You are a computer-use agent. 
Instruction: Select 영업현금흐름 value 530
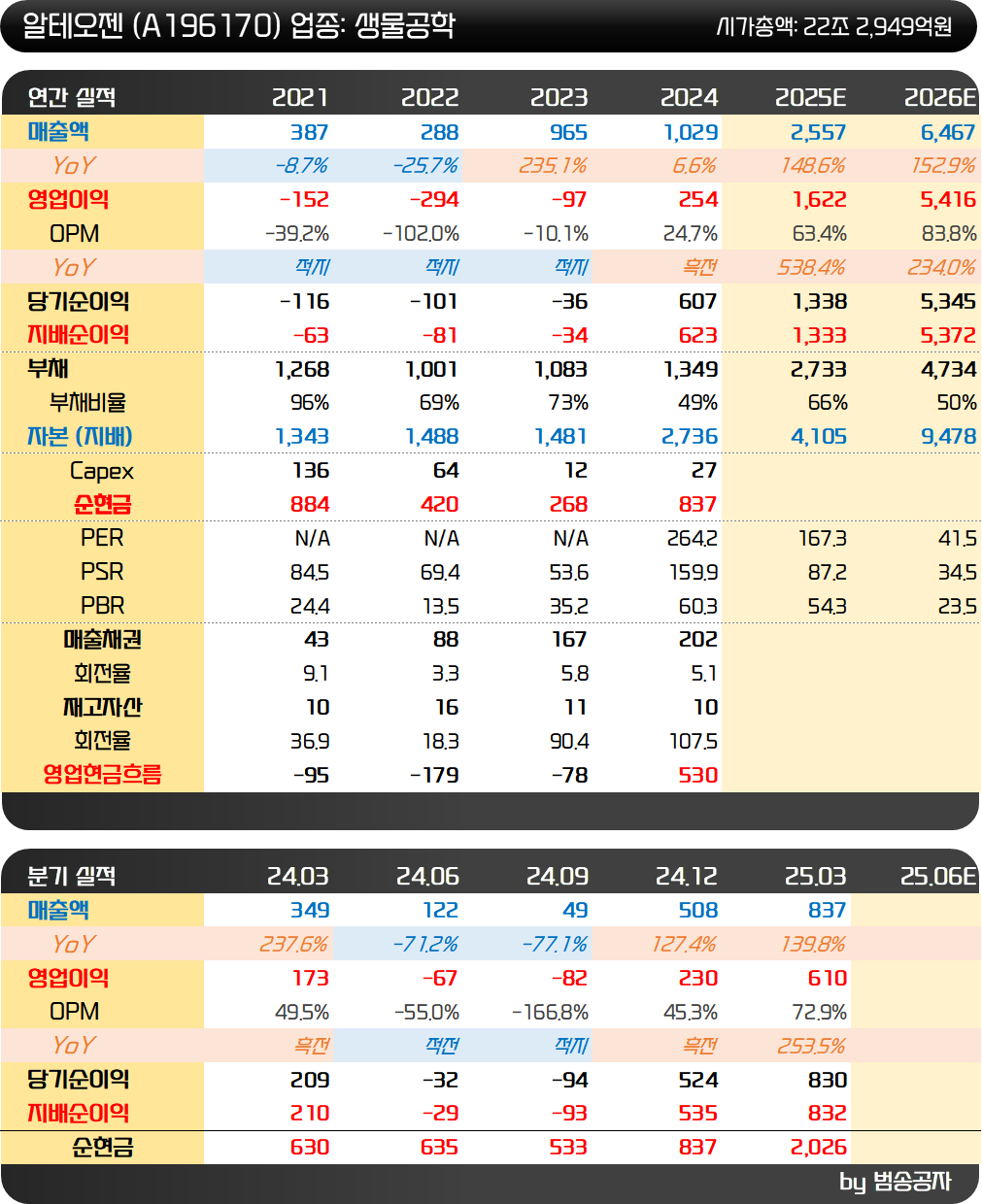698,776
